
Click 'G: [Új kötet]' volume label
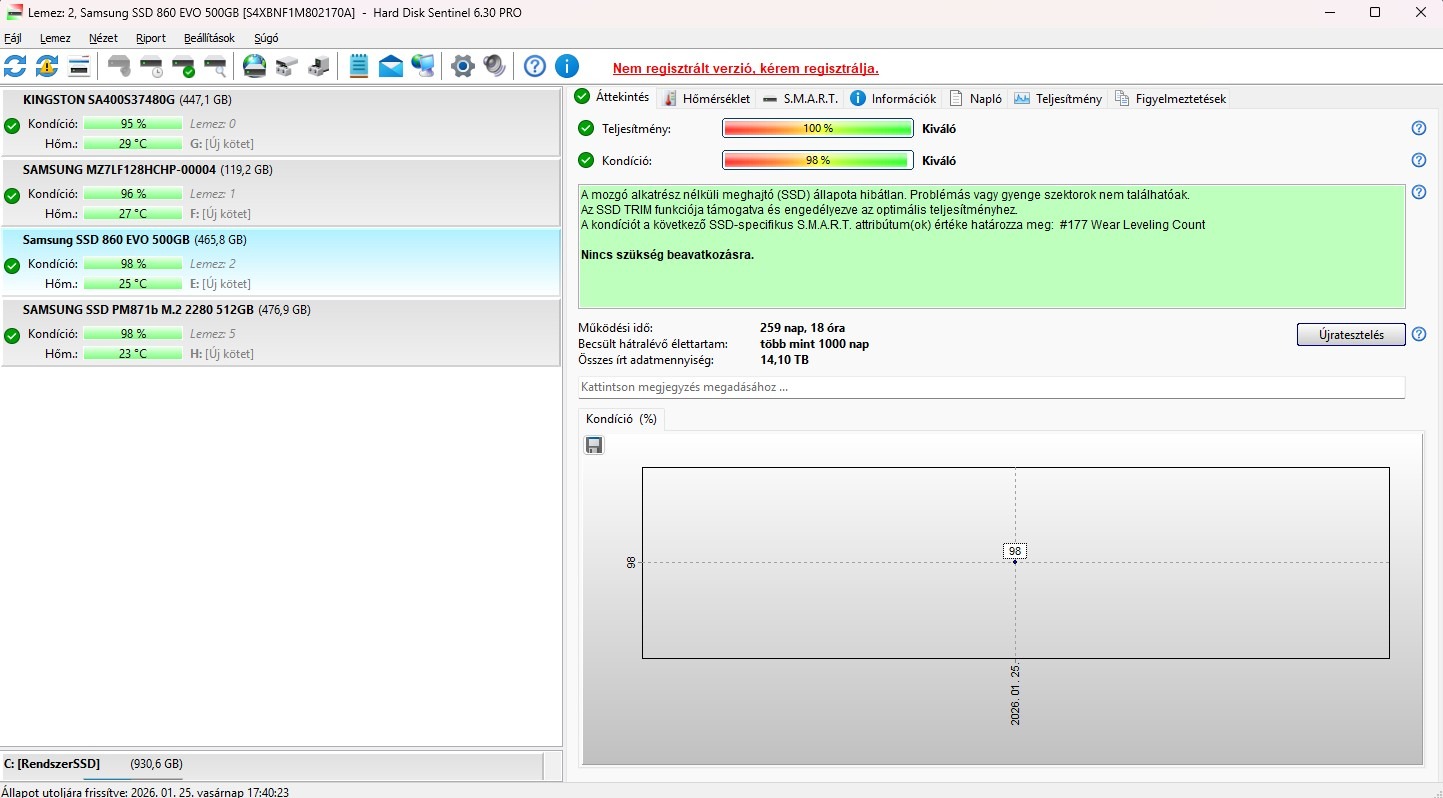[222, 144]
